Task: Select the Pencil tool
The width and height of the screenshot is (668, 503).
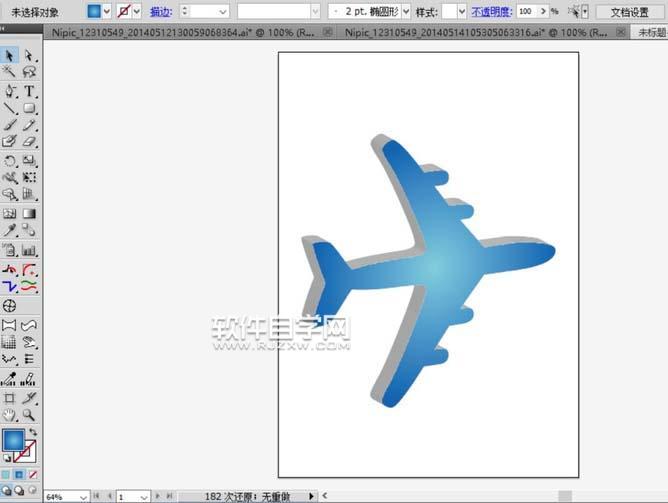Action: (29, 125)
